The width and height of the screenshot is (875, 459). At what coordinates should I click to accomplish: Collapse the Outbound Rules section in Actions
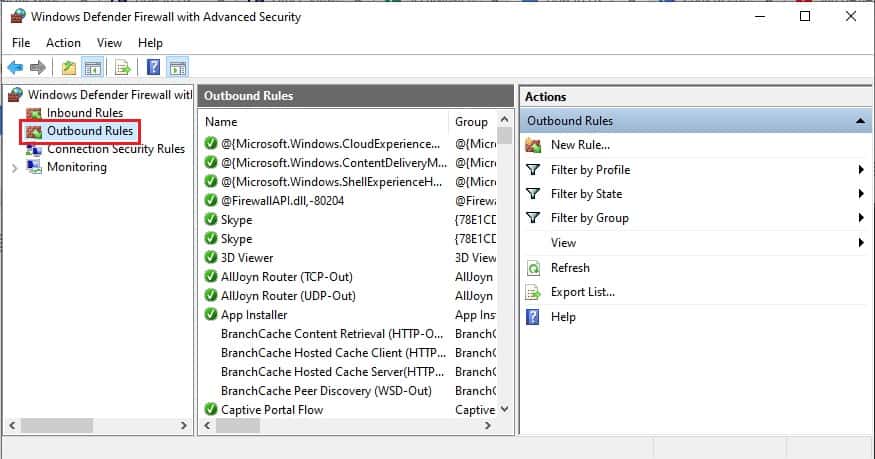pos(858,121)
